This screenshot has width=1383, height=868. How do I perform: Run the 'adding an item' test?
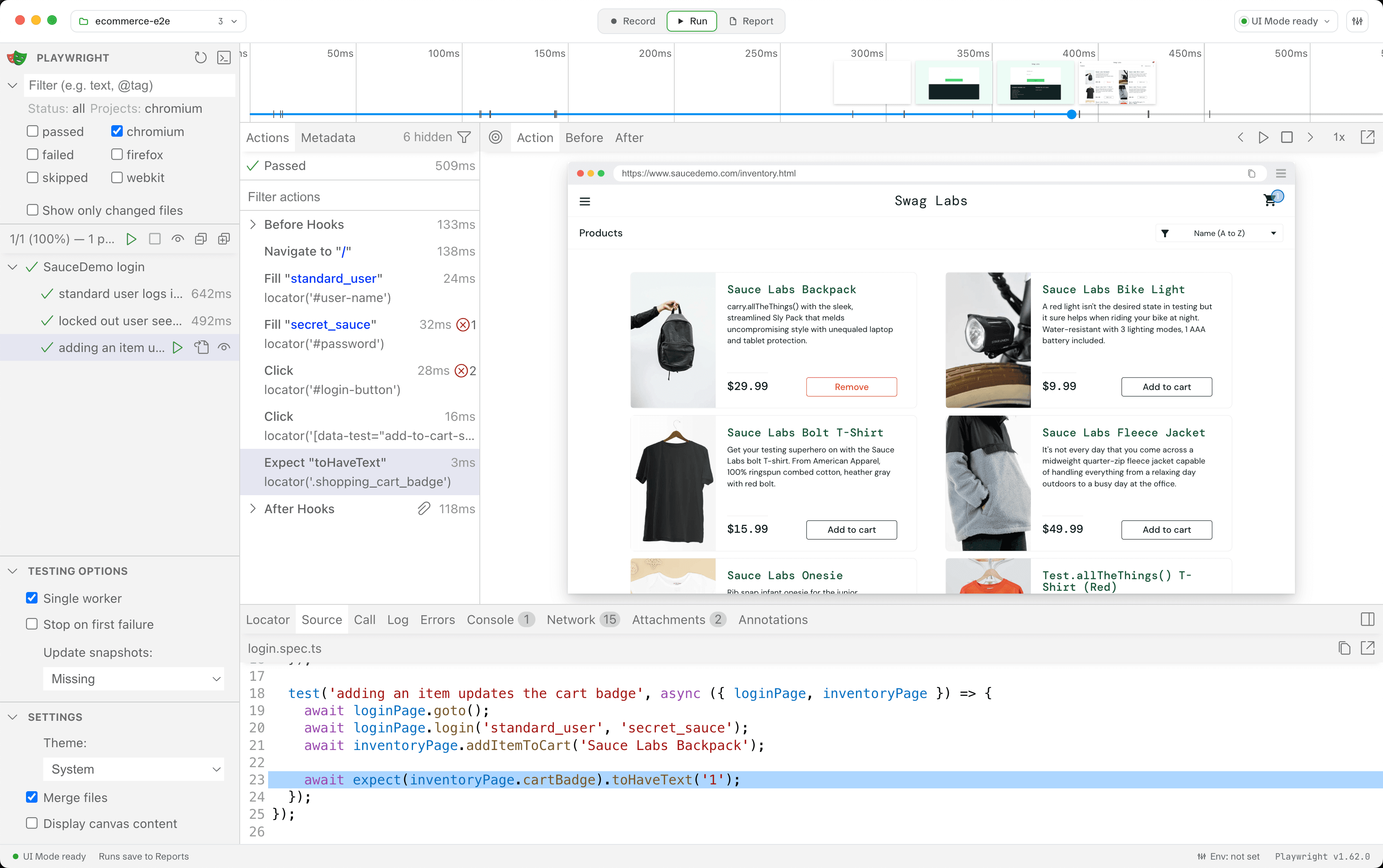tap(177, 347)
